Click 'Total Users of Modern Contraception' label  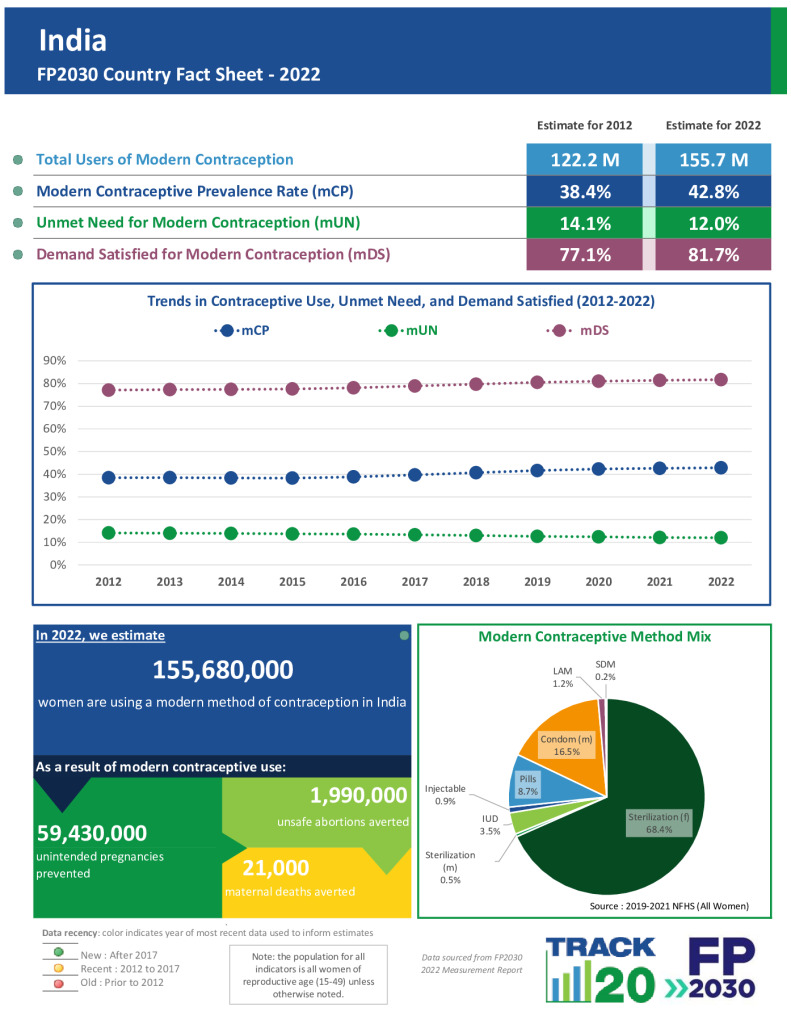coord(165,159)
